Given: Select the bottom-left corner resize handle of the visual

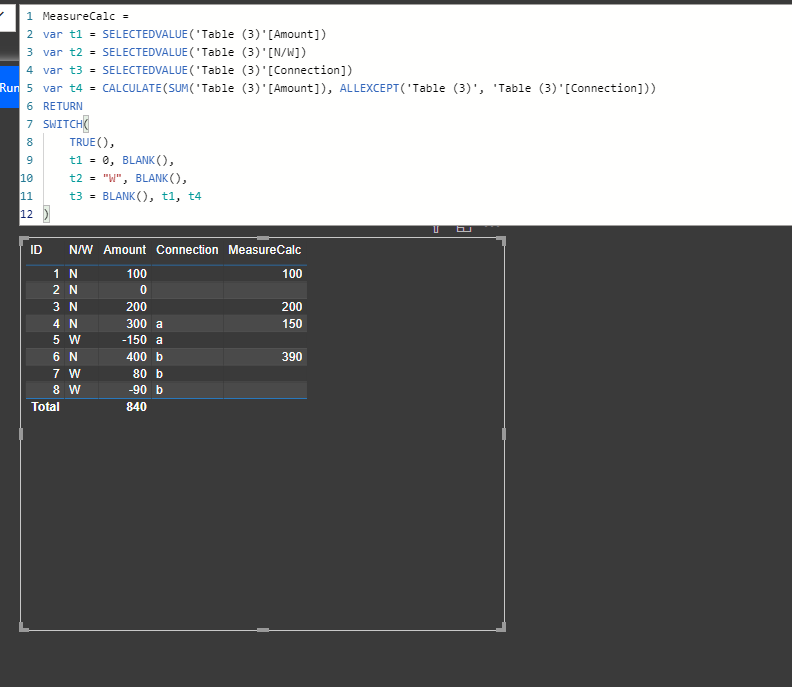Looking at the screenshot, I should (22, 628).
